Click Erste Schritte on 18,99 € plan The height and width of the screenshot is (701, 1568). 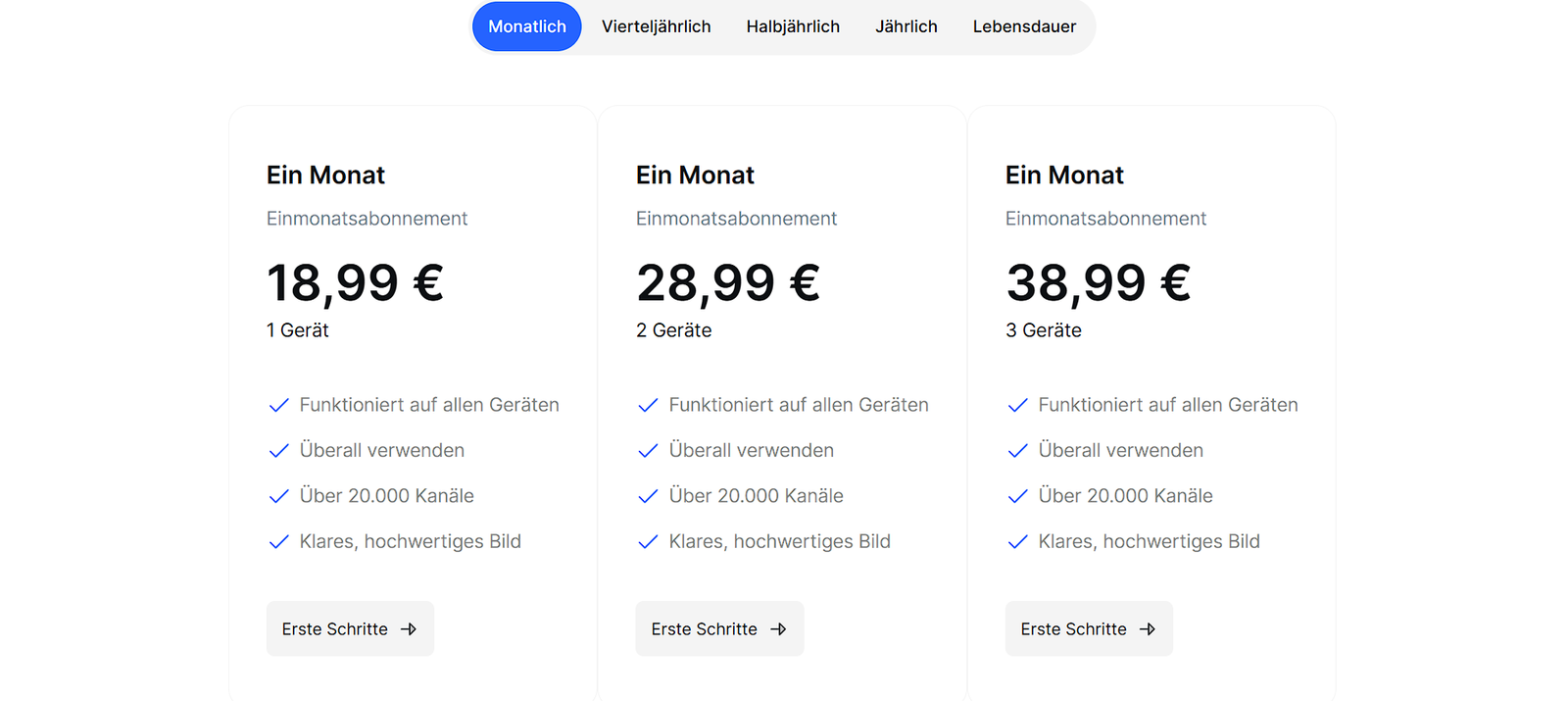click(x=350, y=628)
